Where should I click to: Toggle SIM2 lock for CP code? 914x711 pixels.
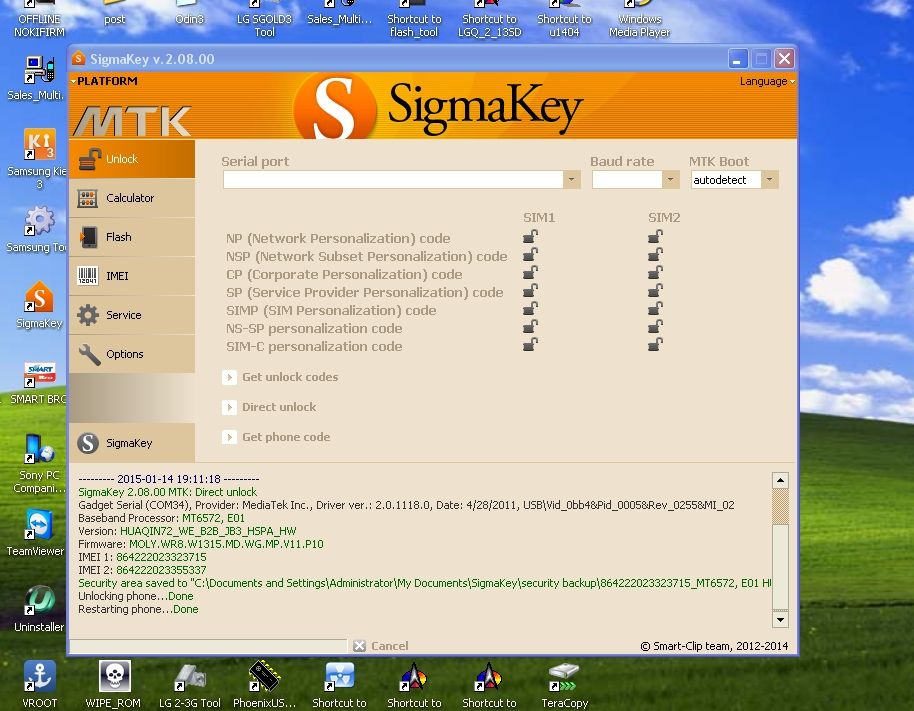(655, 273)
